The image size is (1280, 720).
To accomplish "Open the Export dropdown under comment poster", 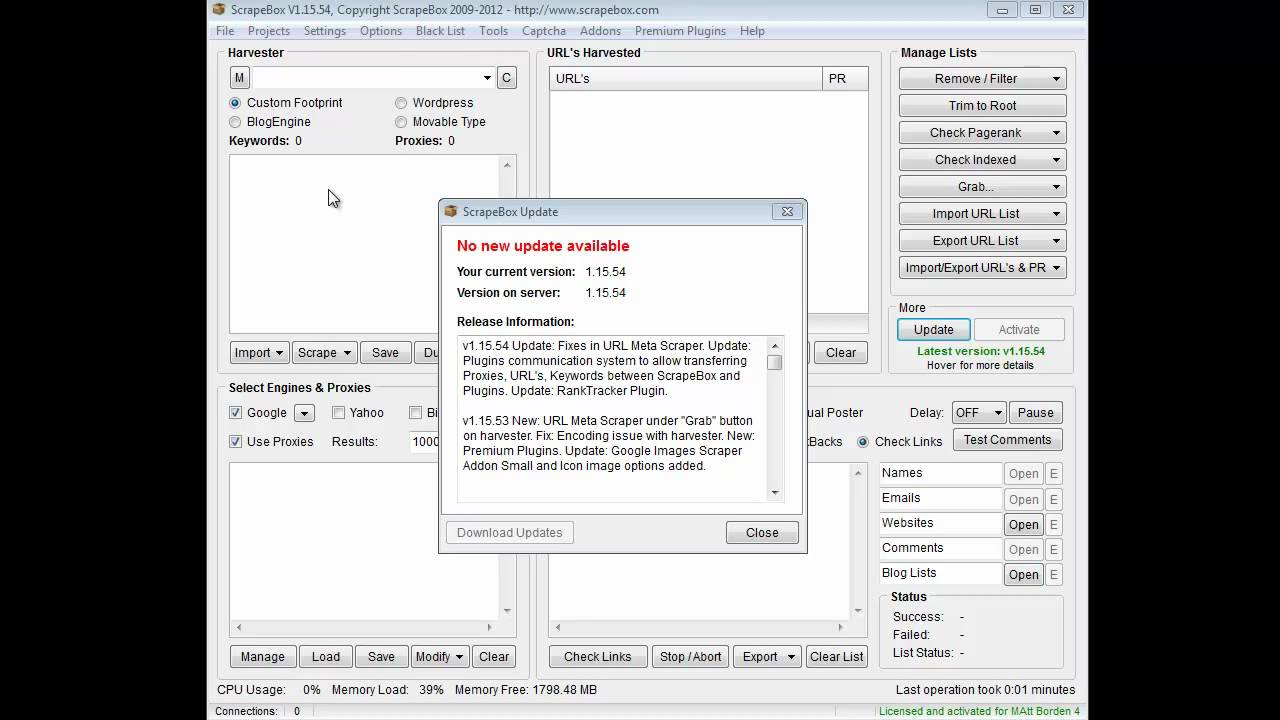I will point(768,657).
